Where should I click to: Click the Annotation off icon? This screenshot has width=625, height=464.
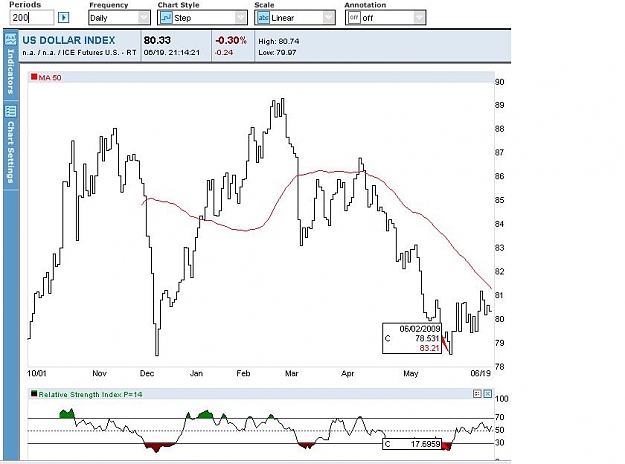(x=354, y=18)
